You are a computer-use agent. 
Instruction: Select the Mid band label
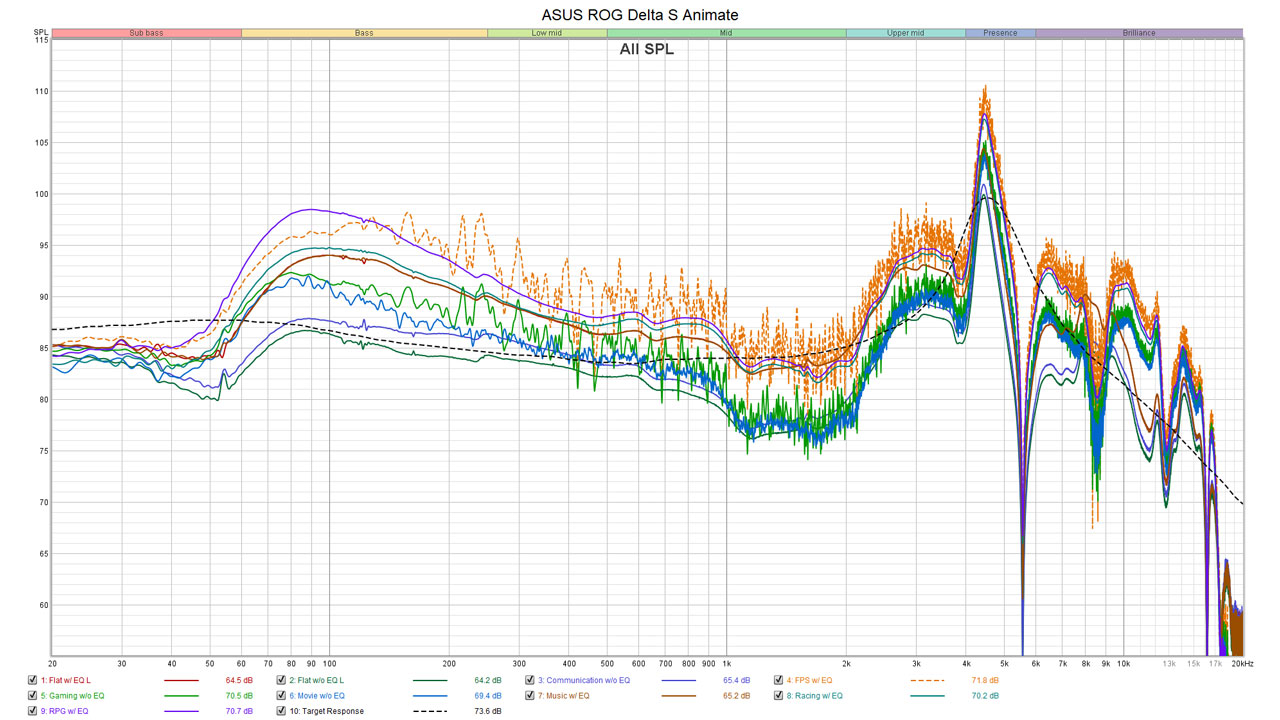[726, 33]
